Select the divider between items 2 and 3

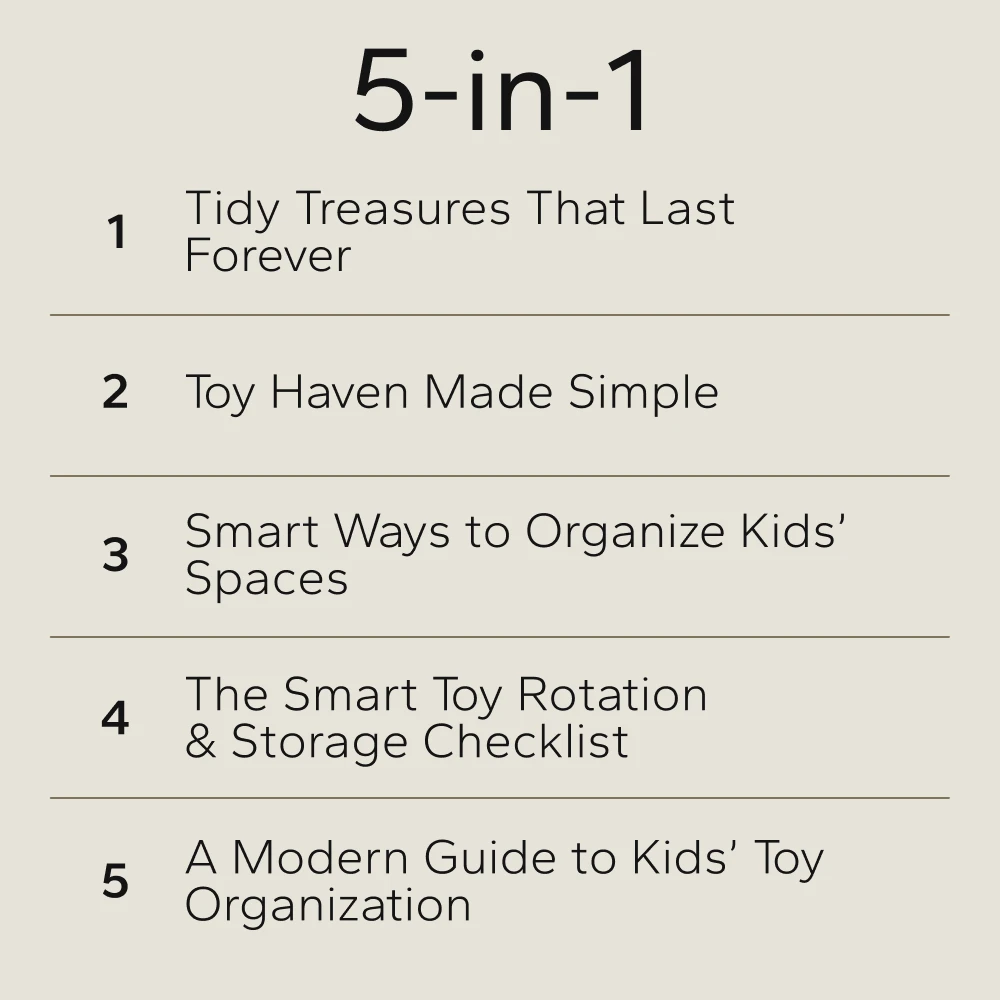click(x=500, y=476)
